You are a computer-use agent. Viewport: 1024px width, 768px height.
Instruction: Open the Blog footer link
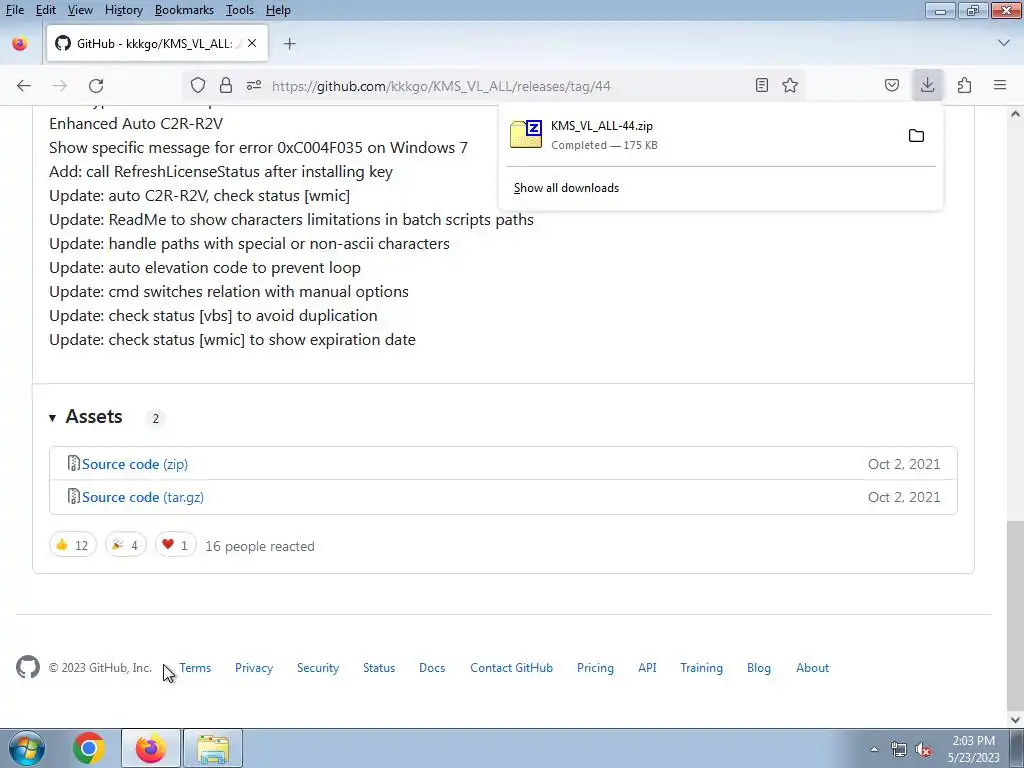coord(759,667)
